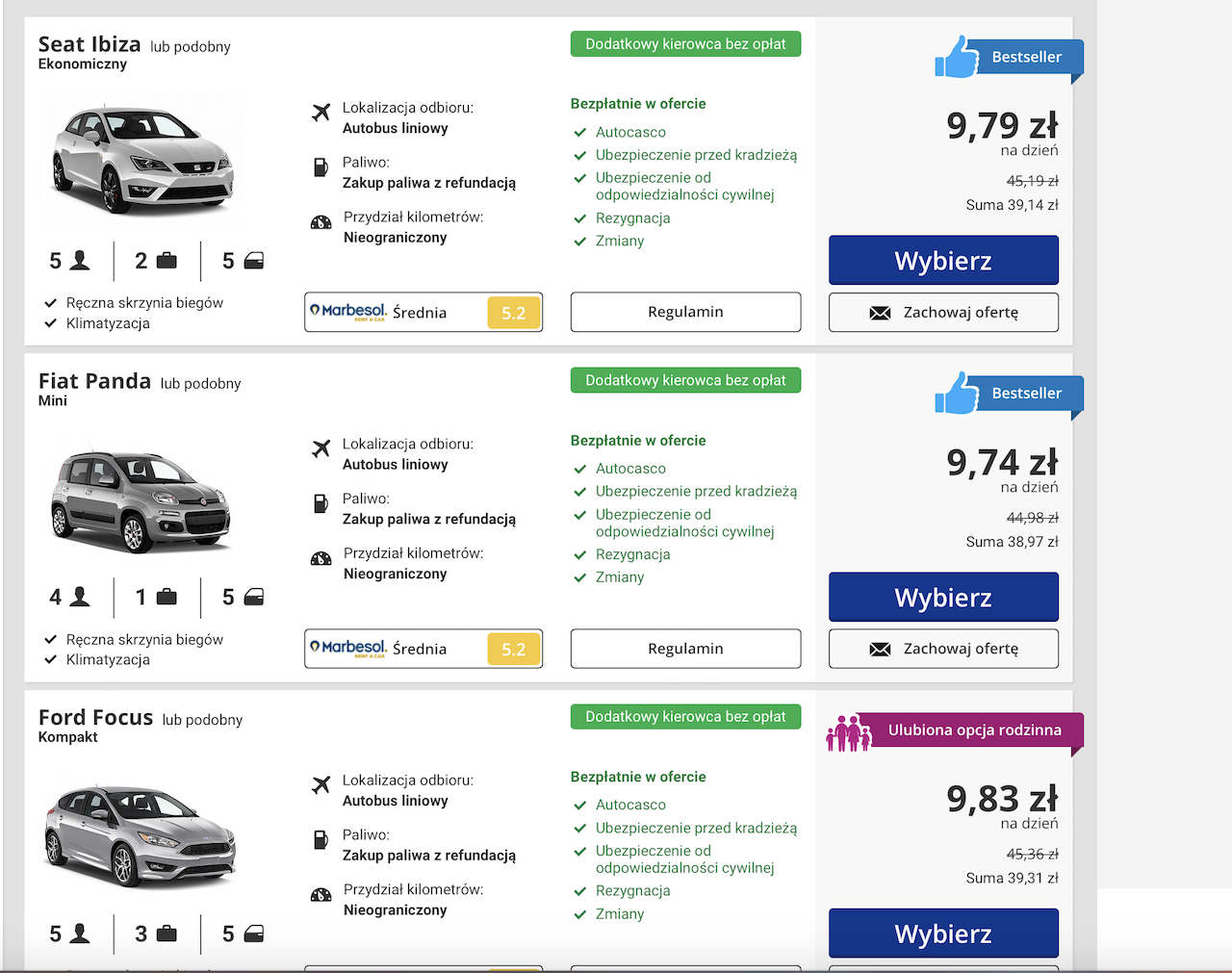Viewport: 1232px width, 973px height.
Task: Save the Fiat Panda offer via Zachowaj ofertę
Action: pos(943,649)
